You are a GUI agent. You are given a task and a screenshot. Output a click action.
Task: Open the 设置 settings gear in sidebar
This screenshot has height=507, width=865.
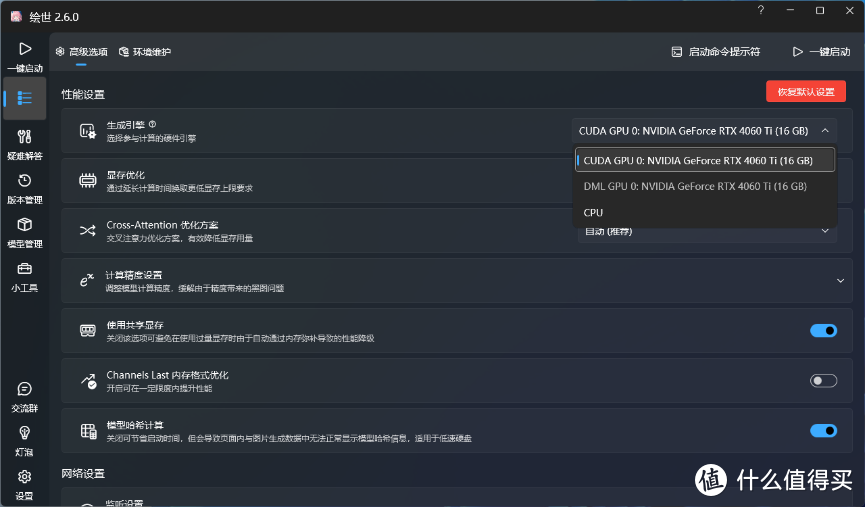(24, 484)
